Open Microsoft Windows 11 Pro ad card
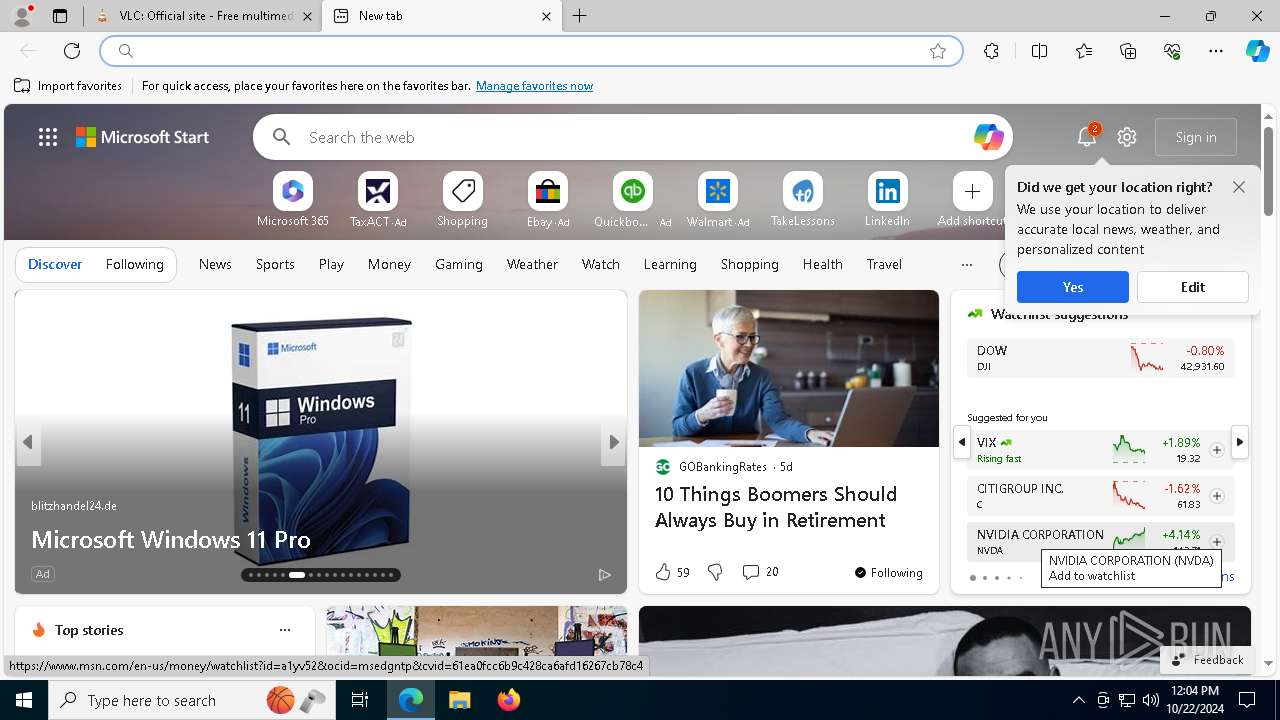The height and width of the screenshot is (720, 1280). pyautogui.click(x=321, y=442)
